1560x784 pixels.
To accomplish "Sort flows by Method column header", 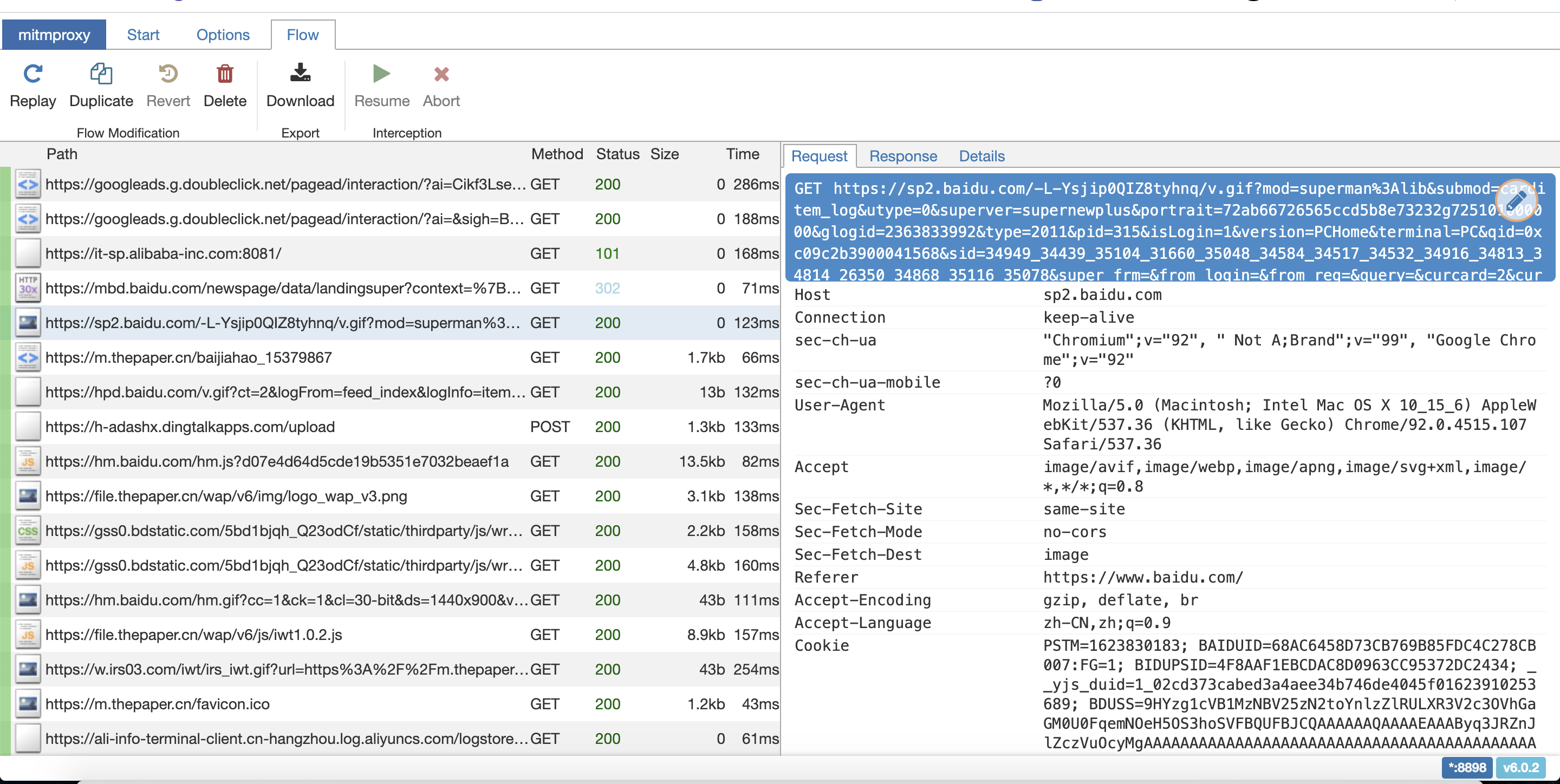I will [x=556, y=154].
